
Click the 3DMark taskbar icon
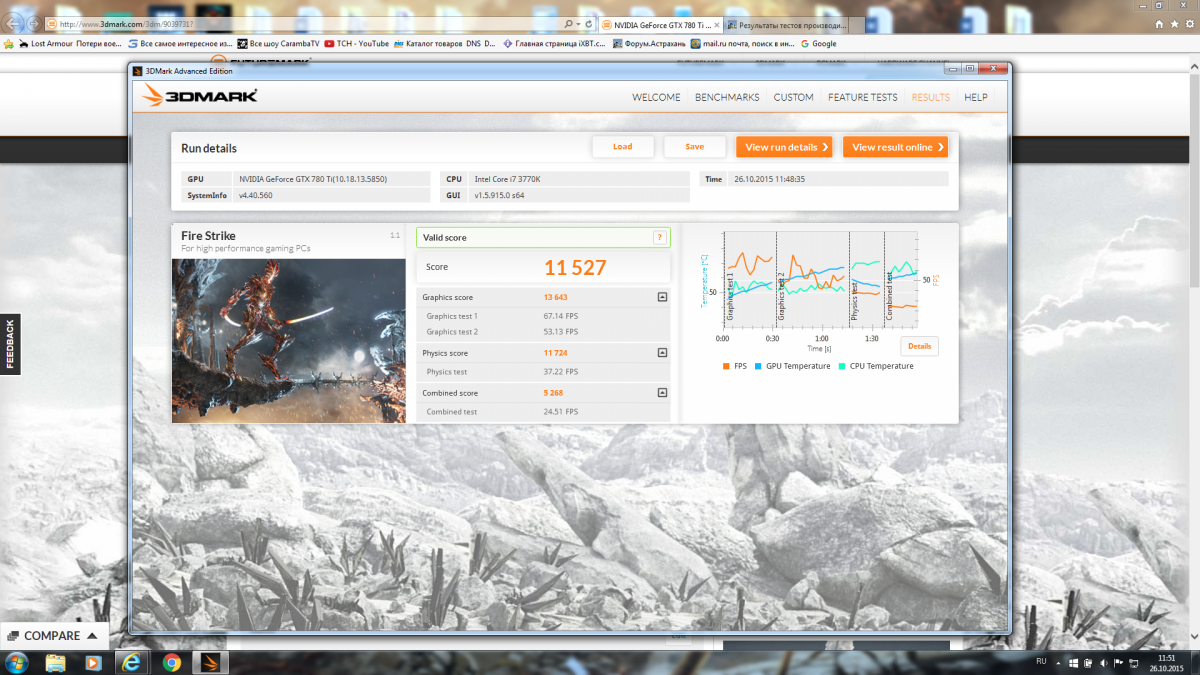pos(210,662)
